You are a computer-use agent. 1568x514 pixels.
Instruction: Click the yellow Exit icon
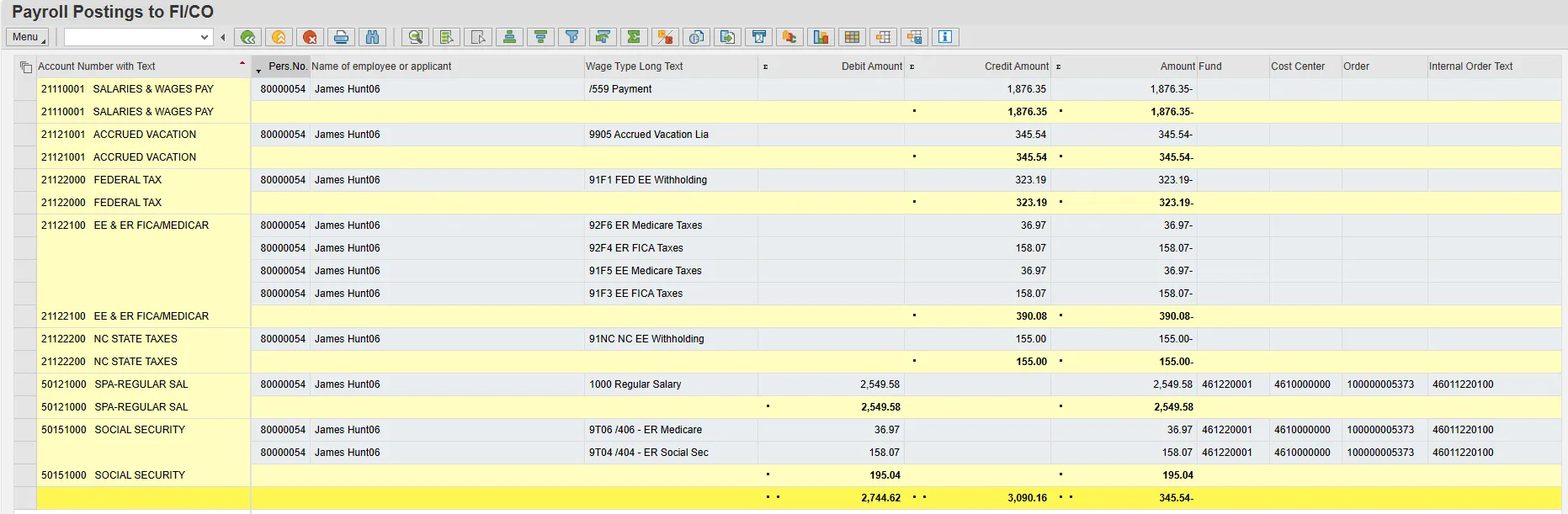tap(279, 37)
